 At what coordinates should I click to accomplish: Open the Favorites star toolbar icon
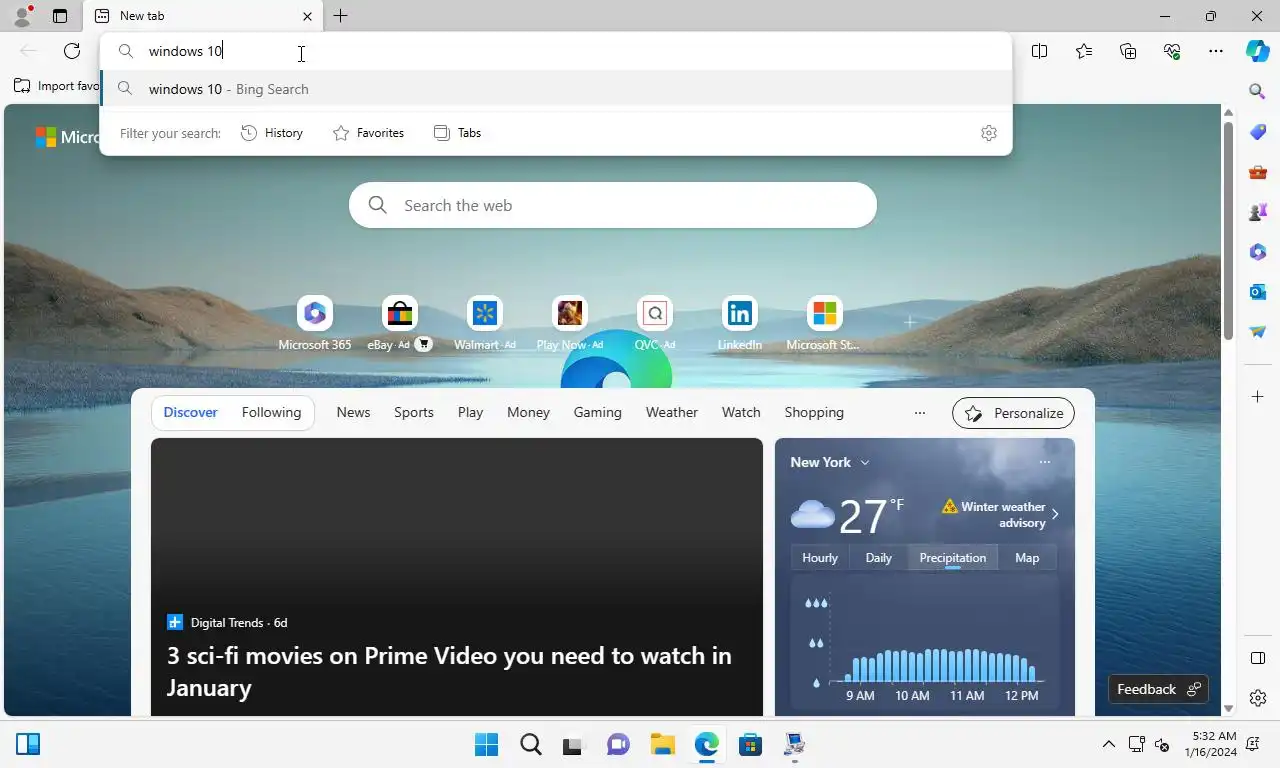pos(1084,51)
